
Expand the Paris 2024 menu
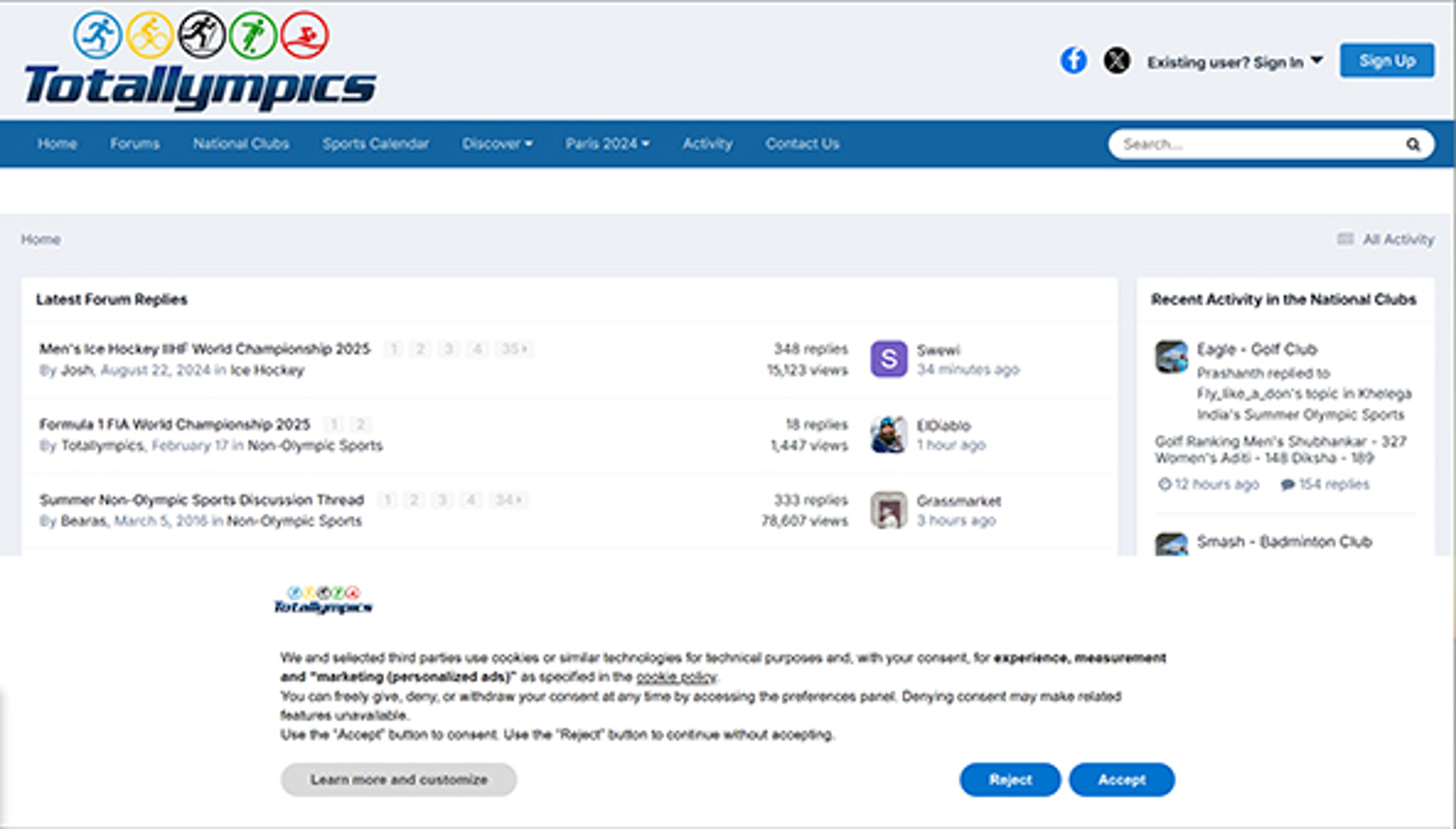tap(606, 143)
